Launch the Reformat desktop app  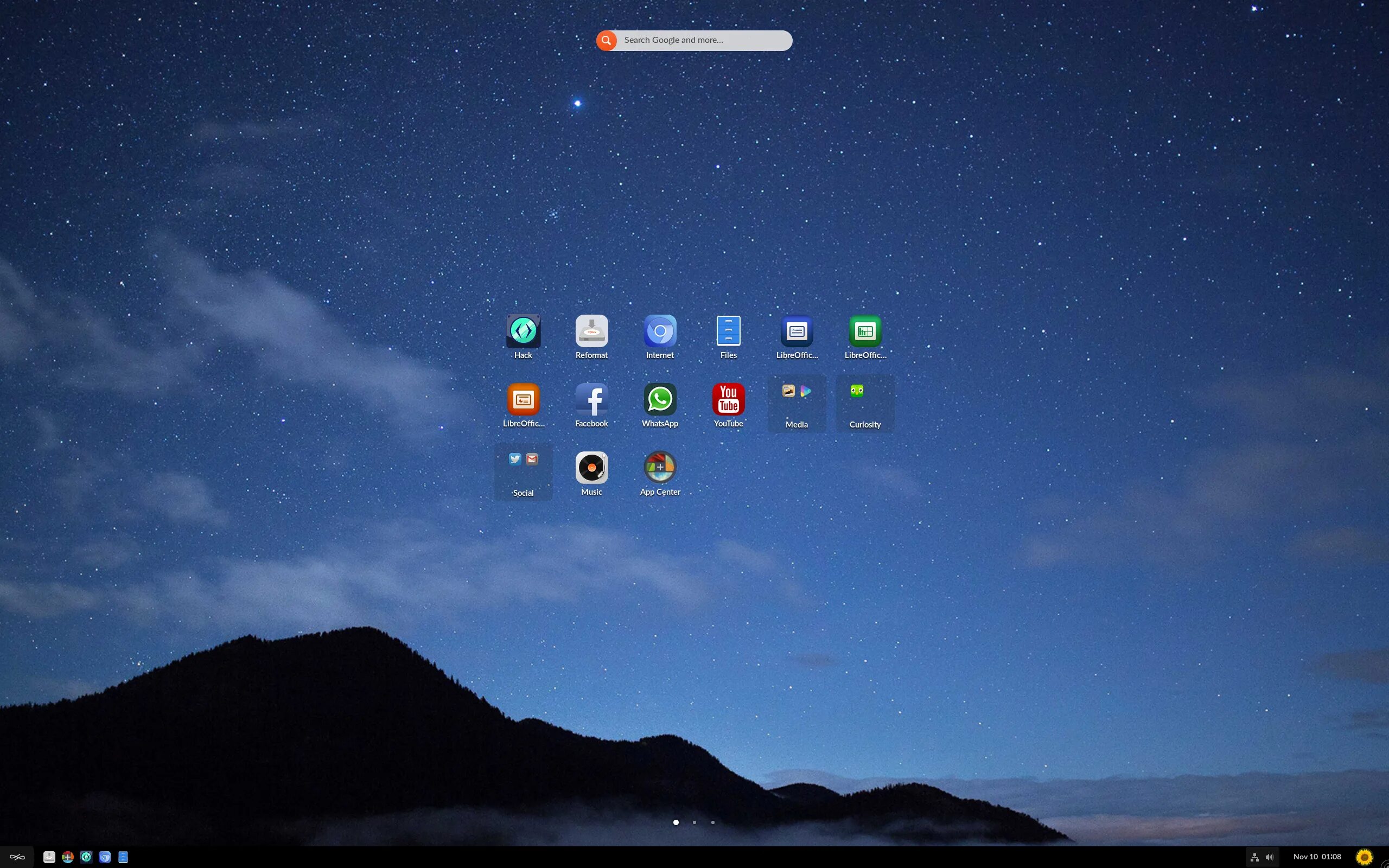[x=591, y=331]
